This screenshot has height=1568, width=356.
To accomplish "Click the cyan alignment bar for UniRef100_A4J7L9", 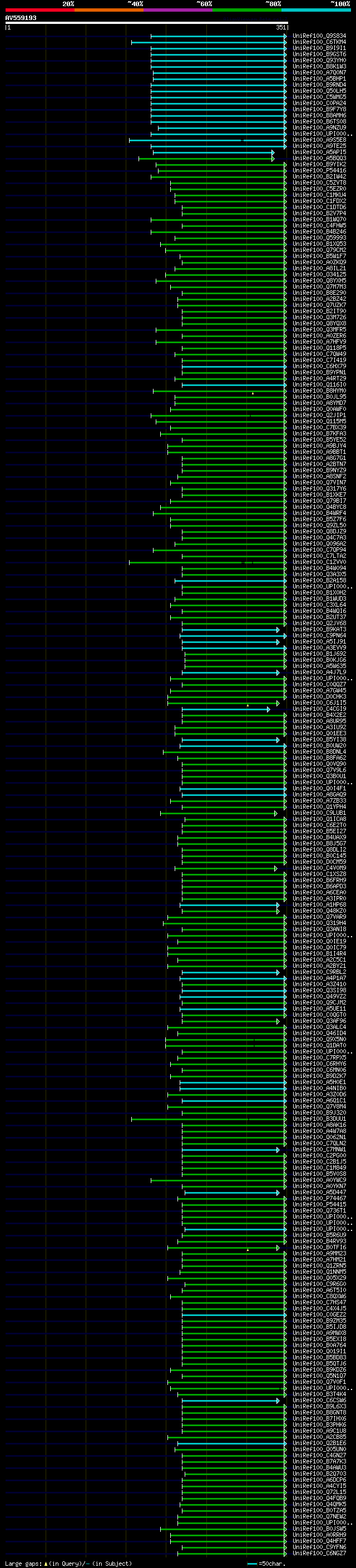I will (231, 672).
